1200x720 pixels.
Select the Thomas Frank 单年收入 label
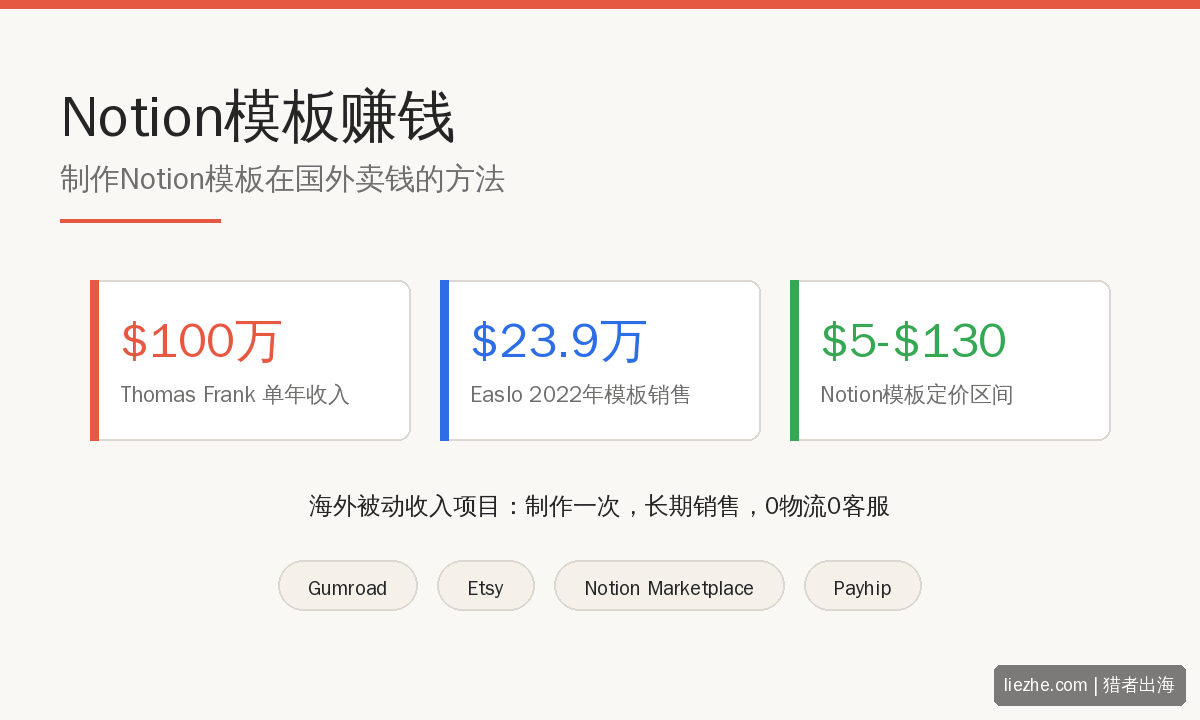tap(234, 395)
